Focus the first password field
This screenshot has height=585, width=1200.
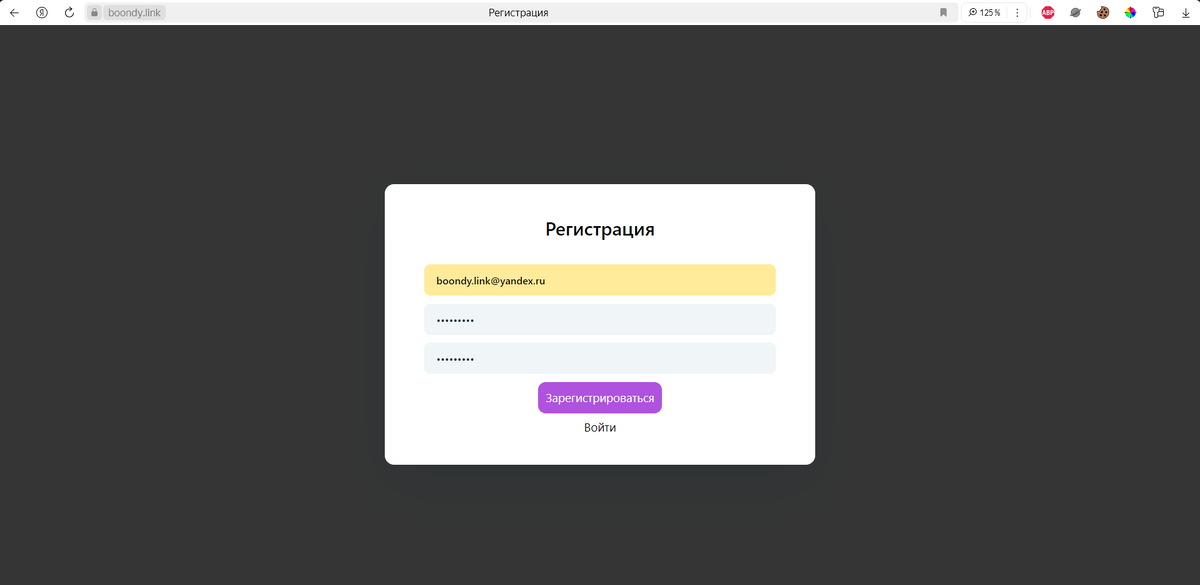pos(600,320)
